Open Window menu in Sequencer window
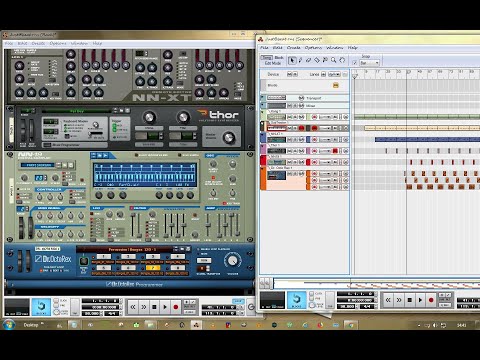This screenshot has height=360, width=480. (x=335, y=48)
